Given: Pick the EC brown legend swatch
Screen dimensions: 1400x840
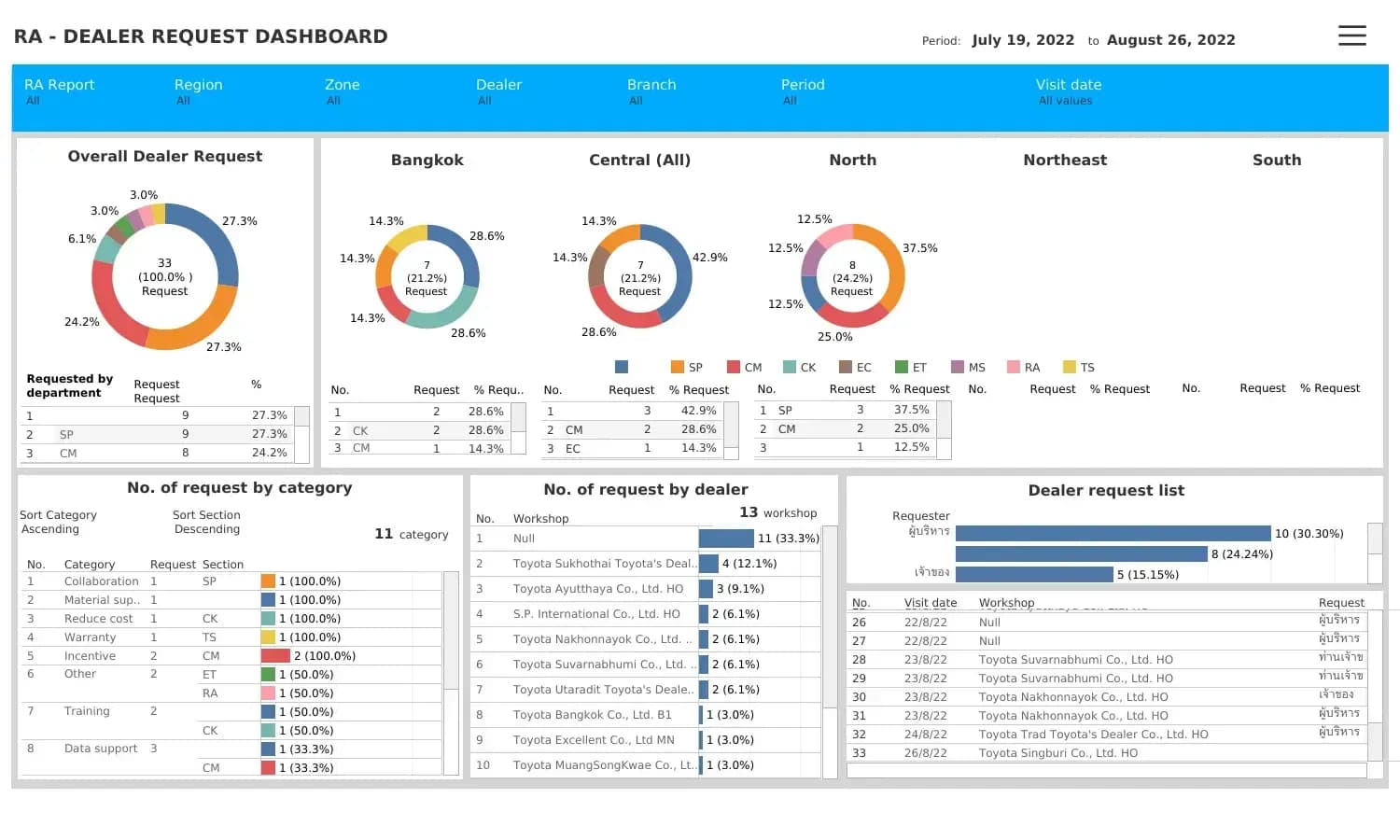Looking at the screenshot, I should [x=846, y=367].
